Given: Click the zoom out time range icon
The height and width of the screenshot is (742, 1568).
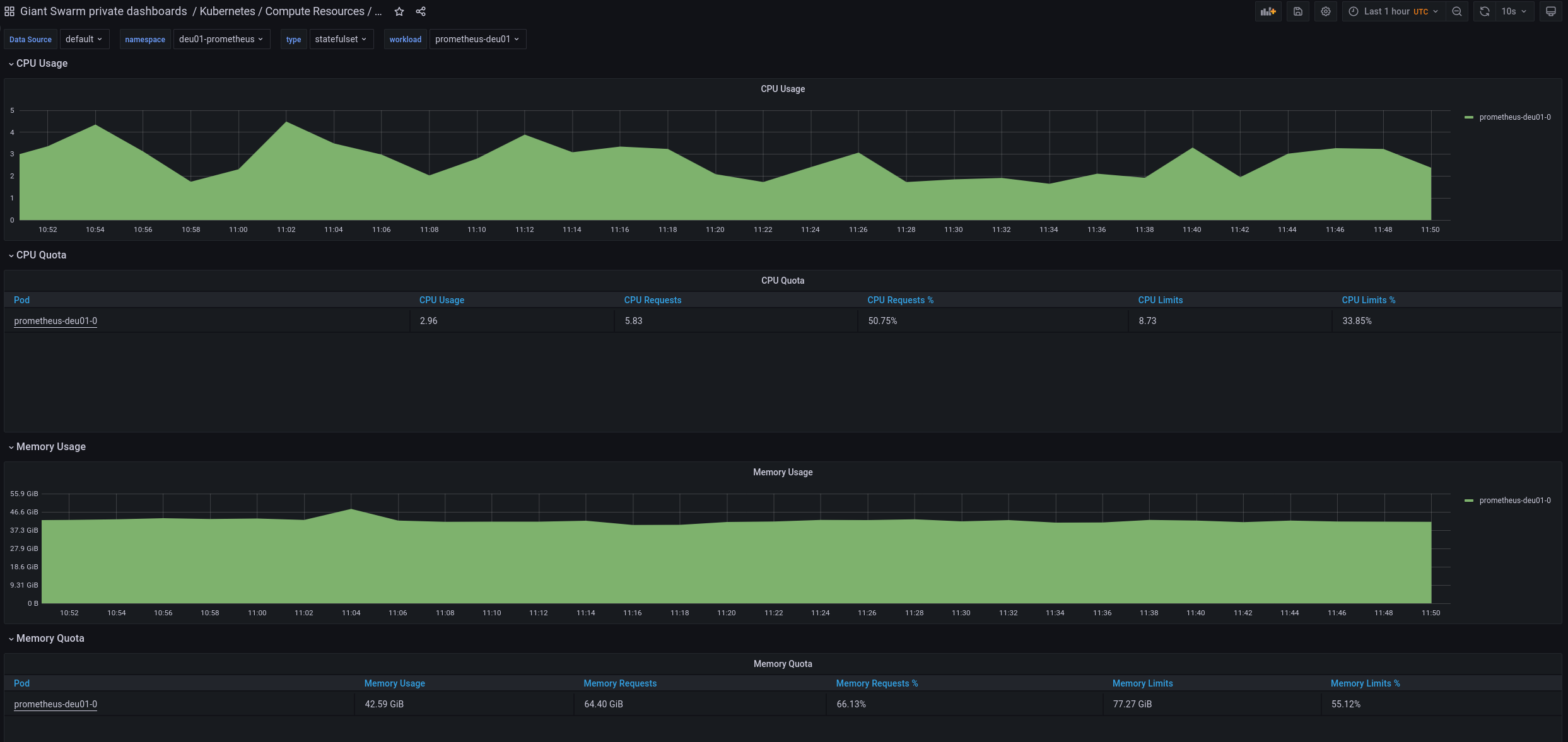Looking at the screenshot, I should (1457, 11).
